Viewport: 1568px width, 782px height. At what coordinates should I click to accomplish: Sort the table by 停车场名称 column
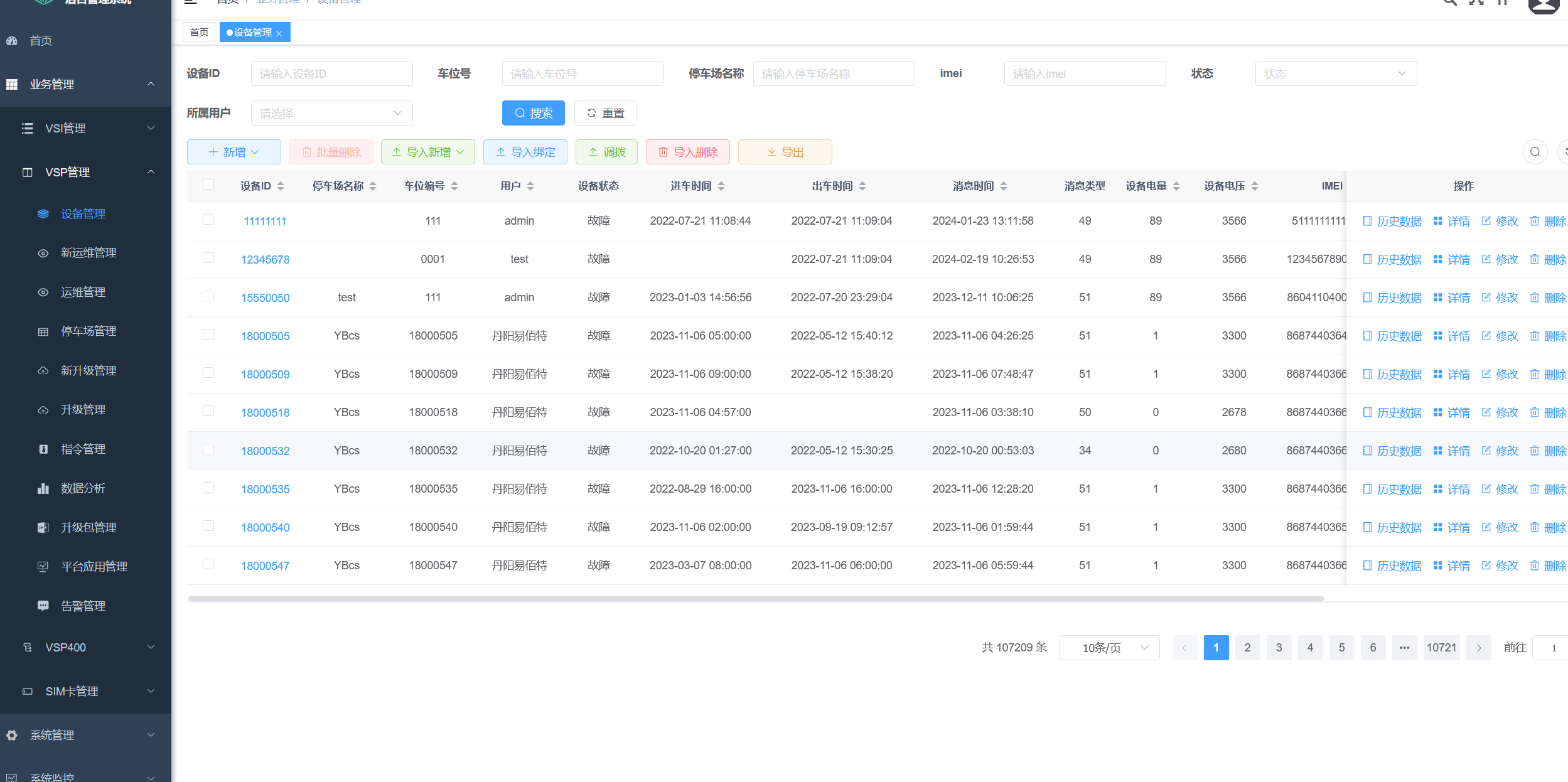pos(373,186)
